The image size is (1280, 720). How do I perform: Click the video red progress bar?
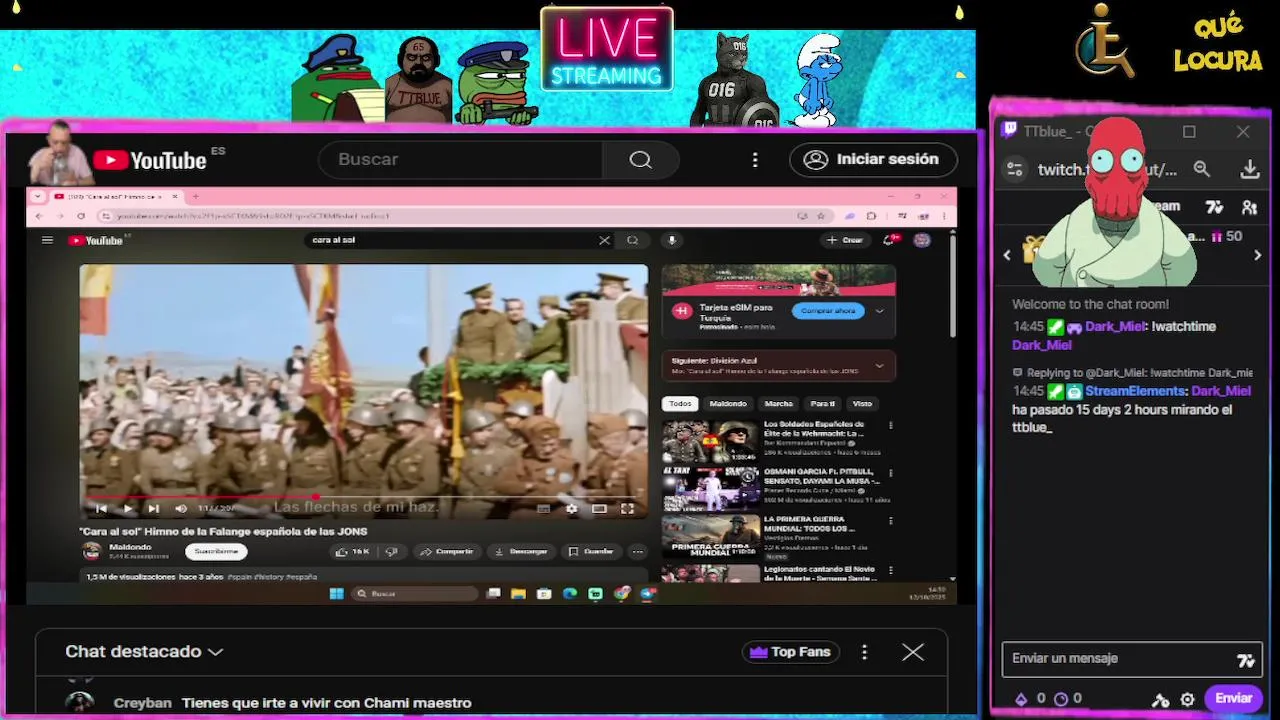(x=203, y=496)
